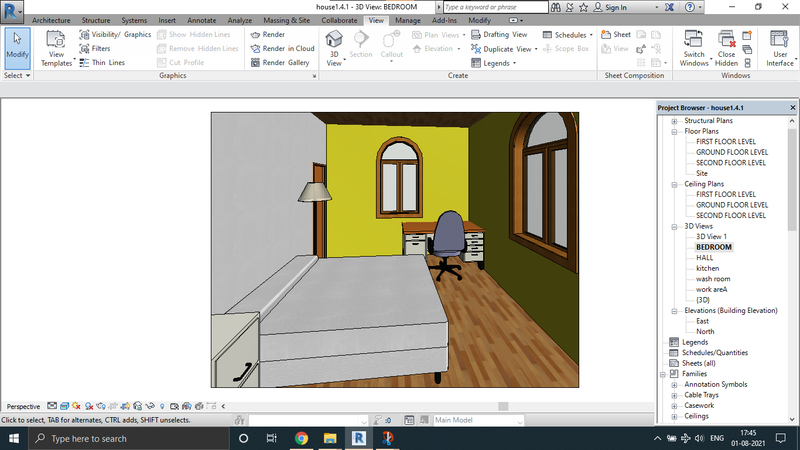Open the Legends dropdown
Screen dimensions: 800x450
[493, 63]
